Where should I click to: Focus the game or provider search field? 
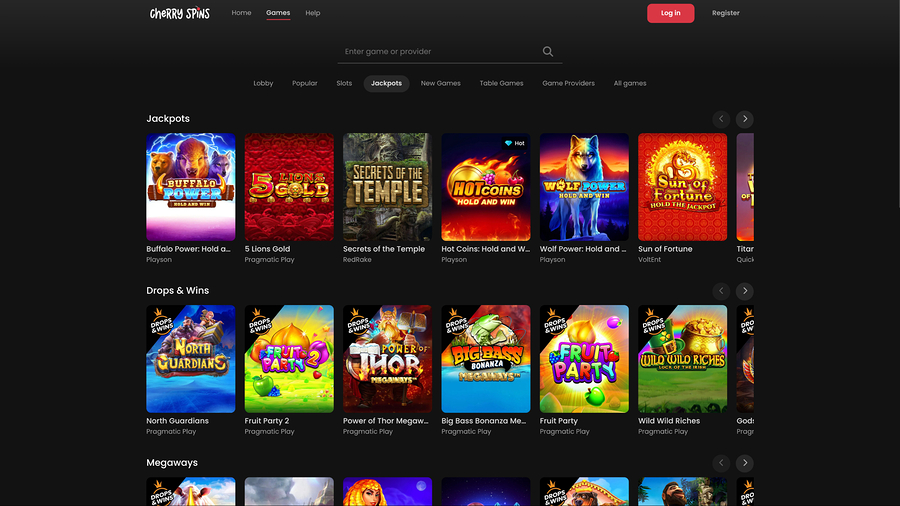tap(440, 52)
